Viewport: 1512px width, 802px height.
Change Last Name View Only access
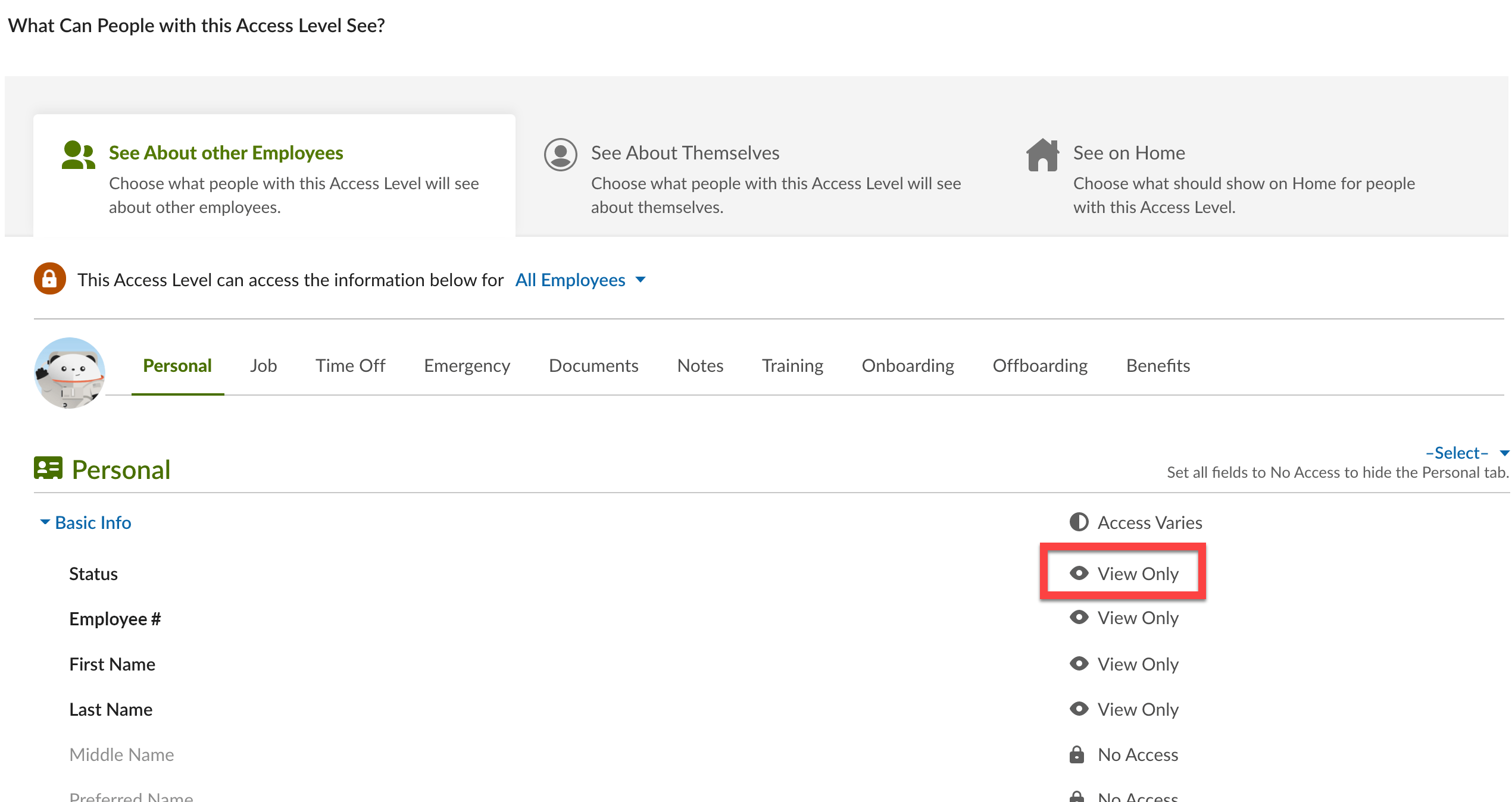pyautogui.click(x=1124, y=709)
